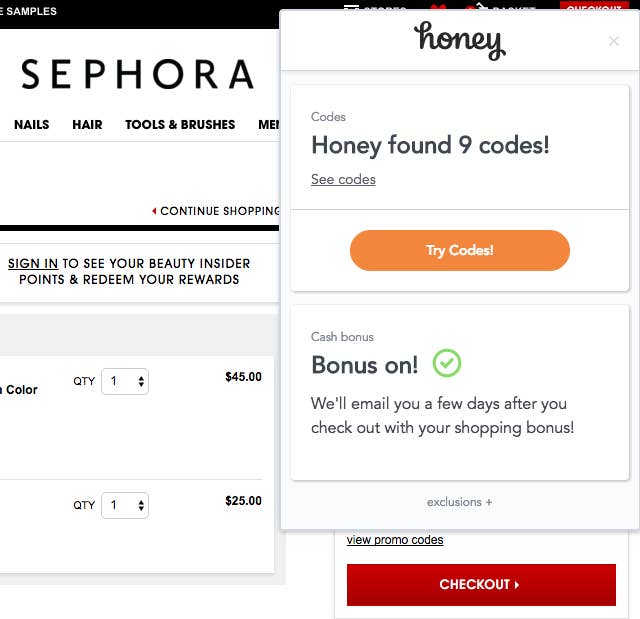Click the Sephora logo
Viewport: 640px width, 619px height.
click(x=138, y=74)
